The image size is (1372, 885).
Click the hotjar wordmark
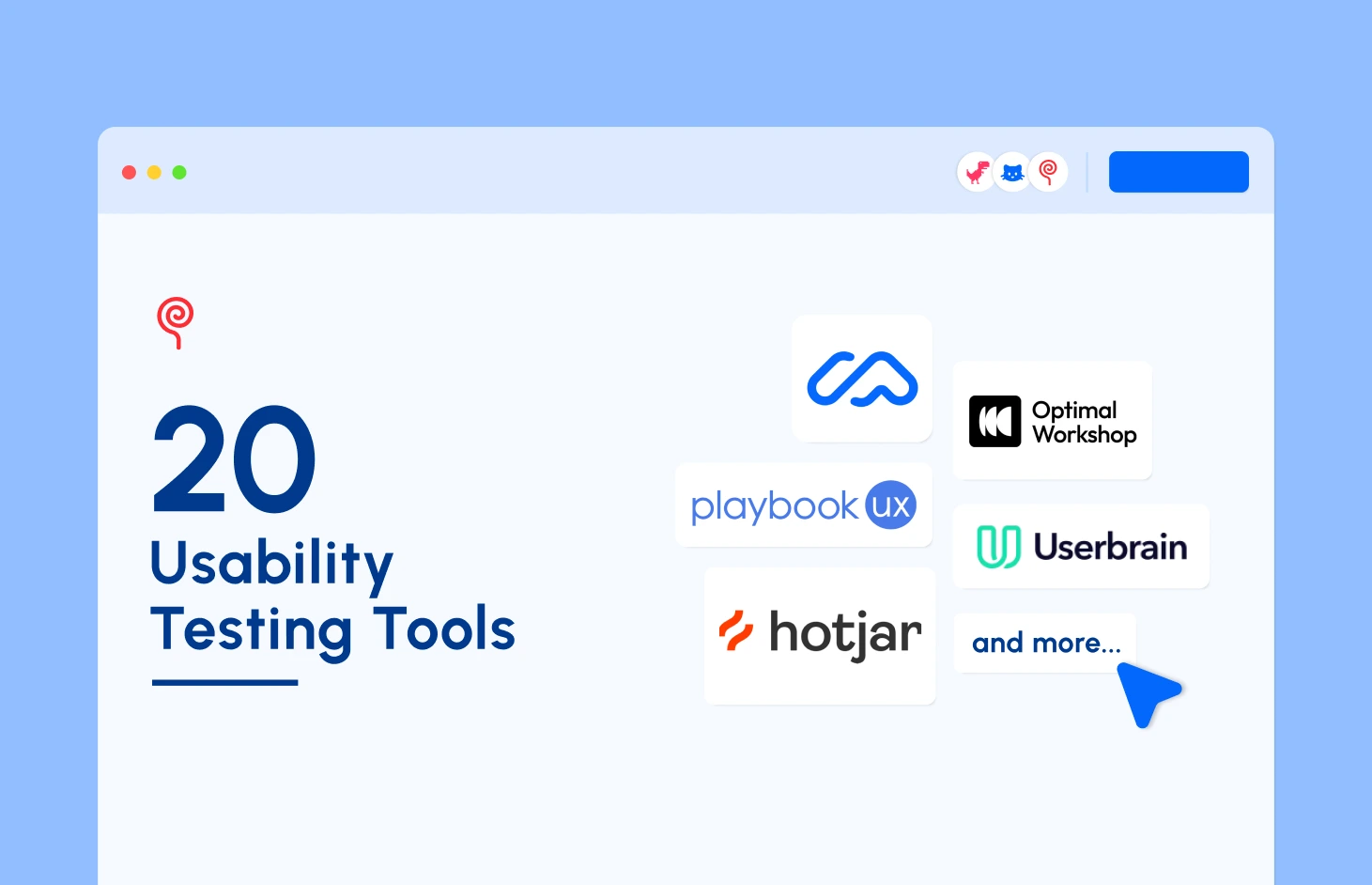[x=845, y=634]
